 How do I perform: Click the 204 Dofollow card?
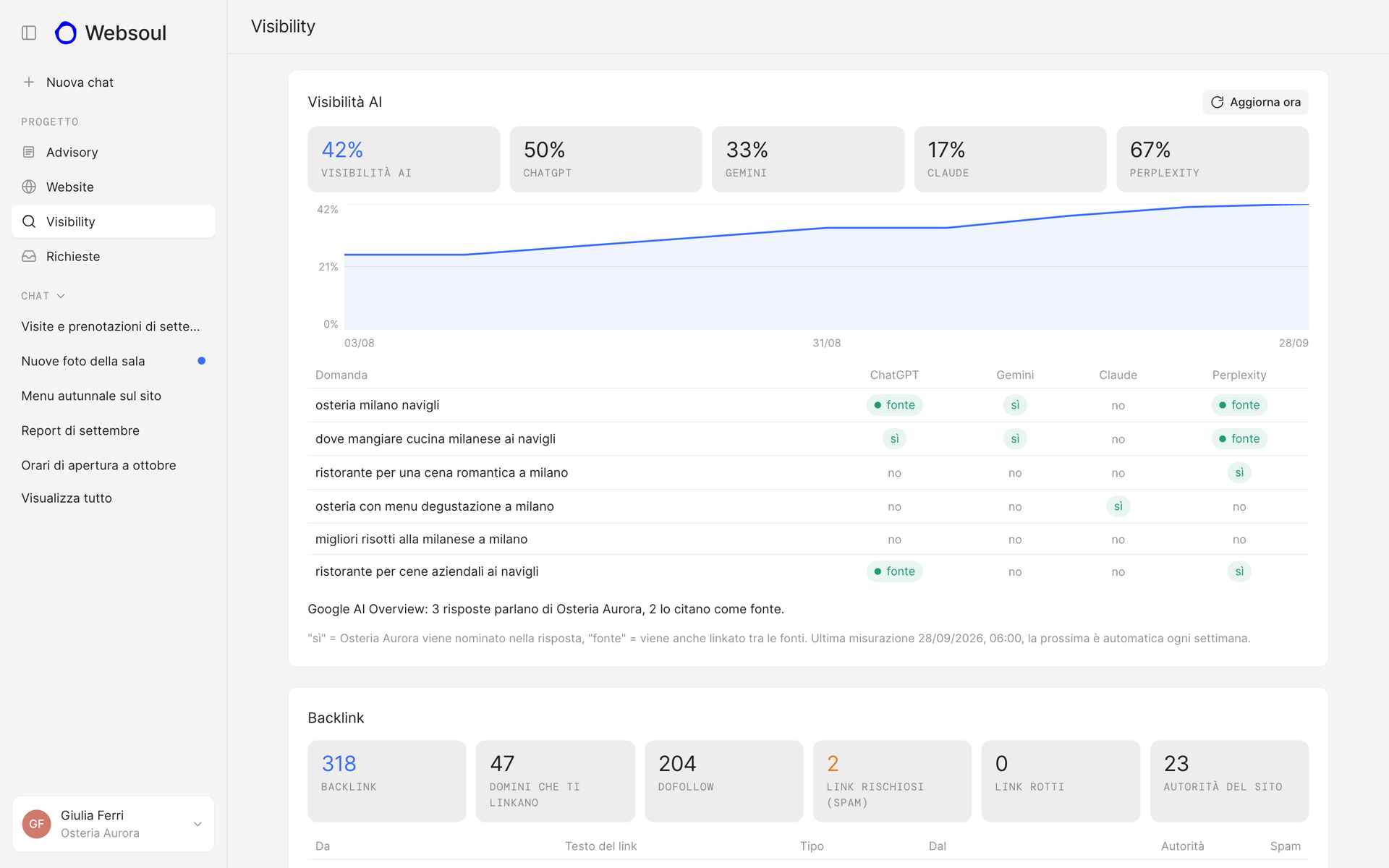click(x=723, y=780)
